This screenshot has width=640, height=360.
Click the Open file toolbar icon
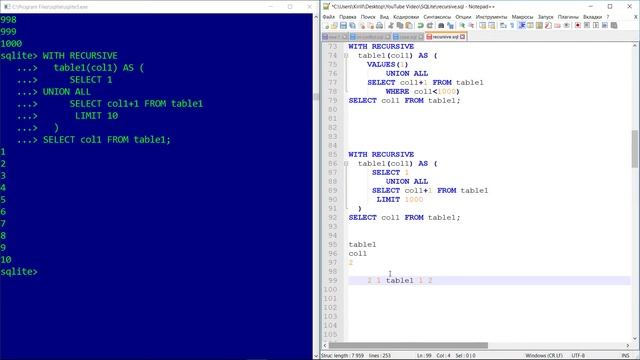[x=334, y=25]
